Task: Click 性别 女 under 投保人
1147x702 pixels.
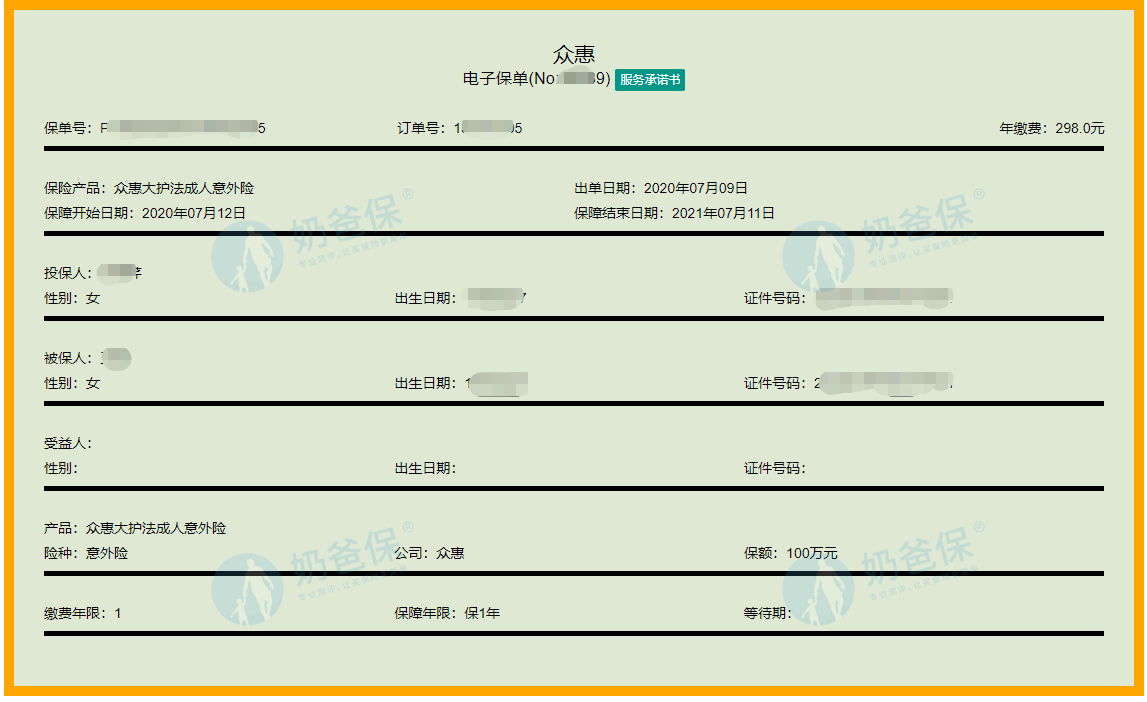Action: [72, 298]
